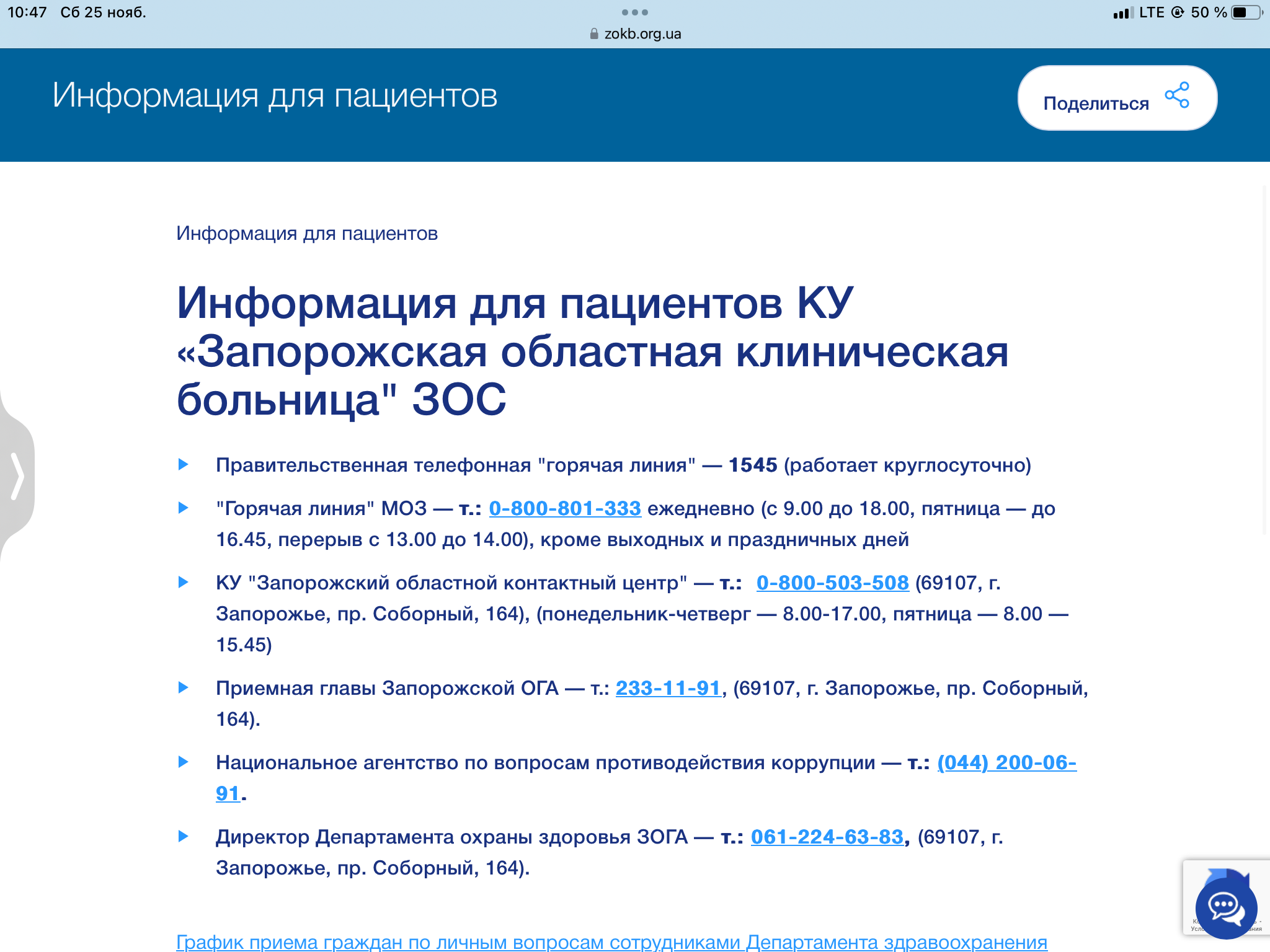Click the bullet arrow before Приемная главы

click(183, 687)
